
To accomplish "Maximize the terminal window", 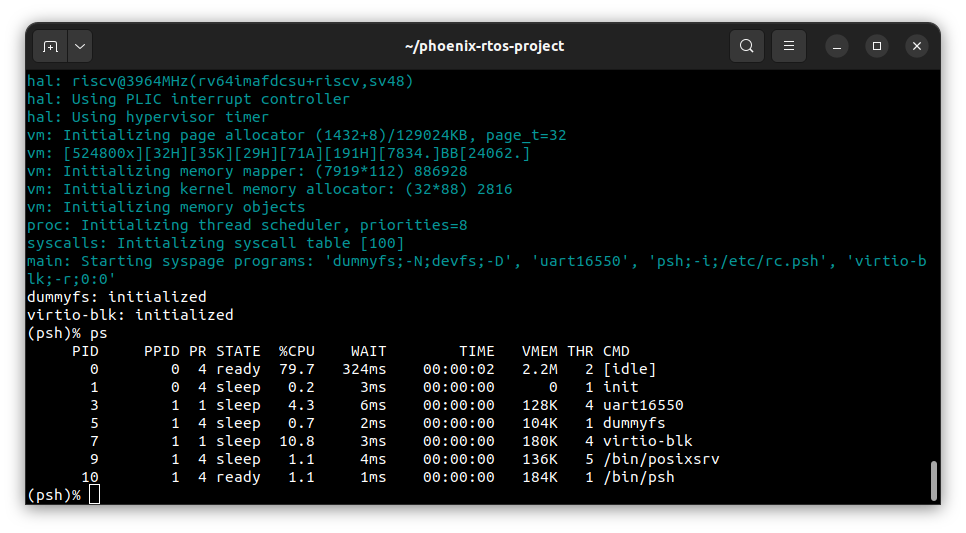I will [877, 46].
